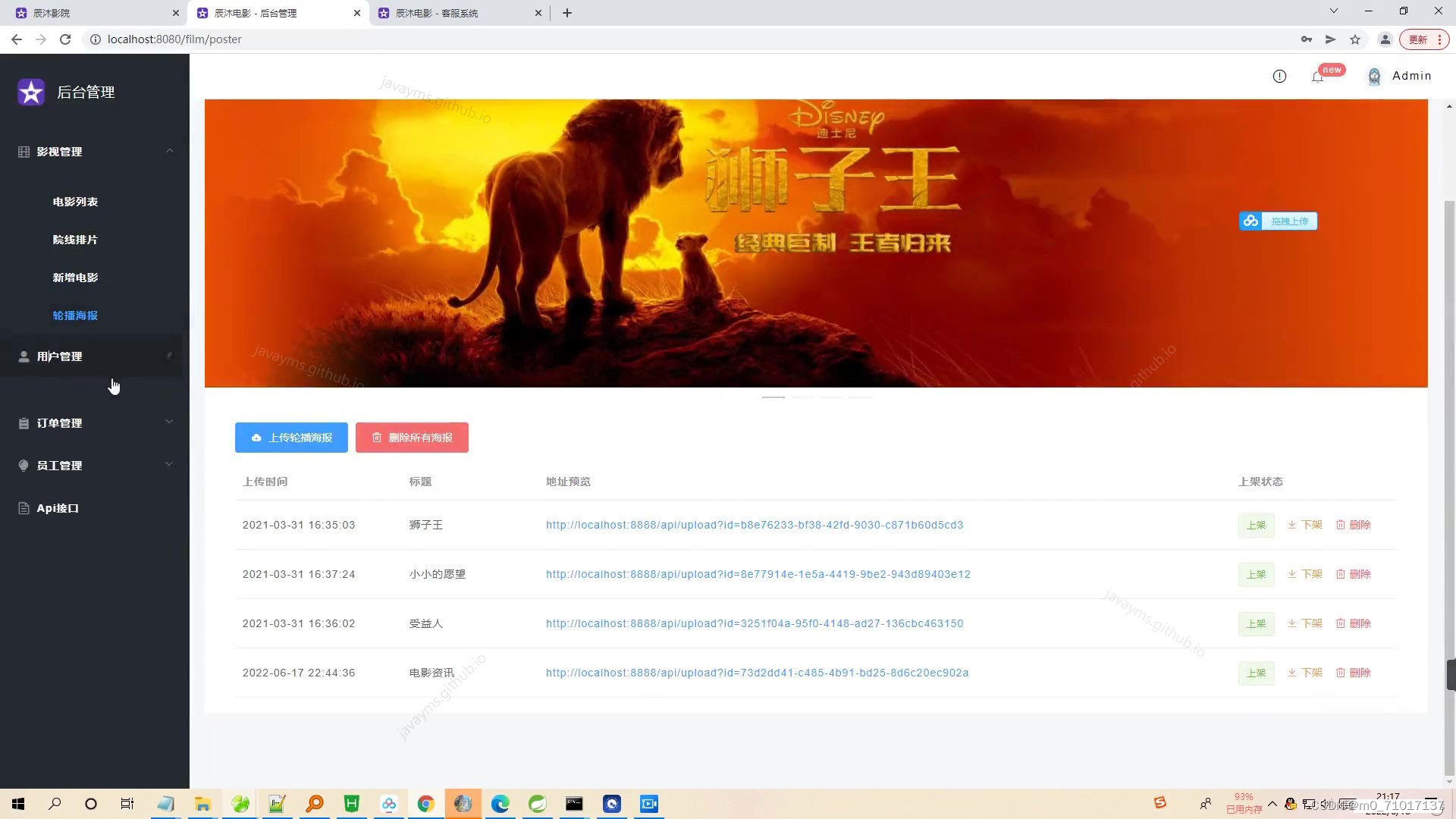
Task: Set 小小的愿望 poster to 下架
Action: coord(1305,574)
